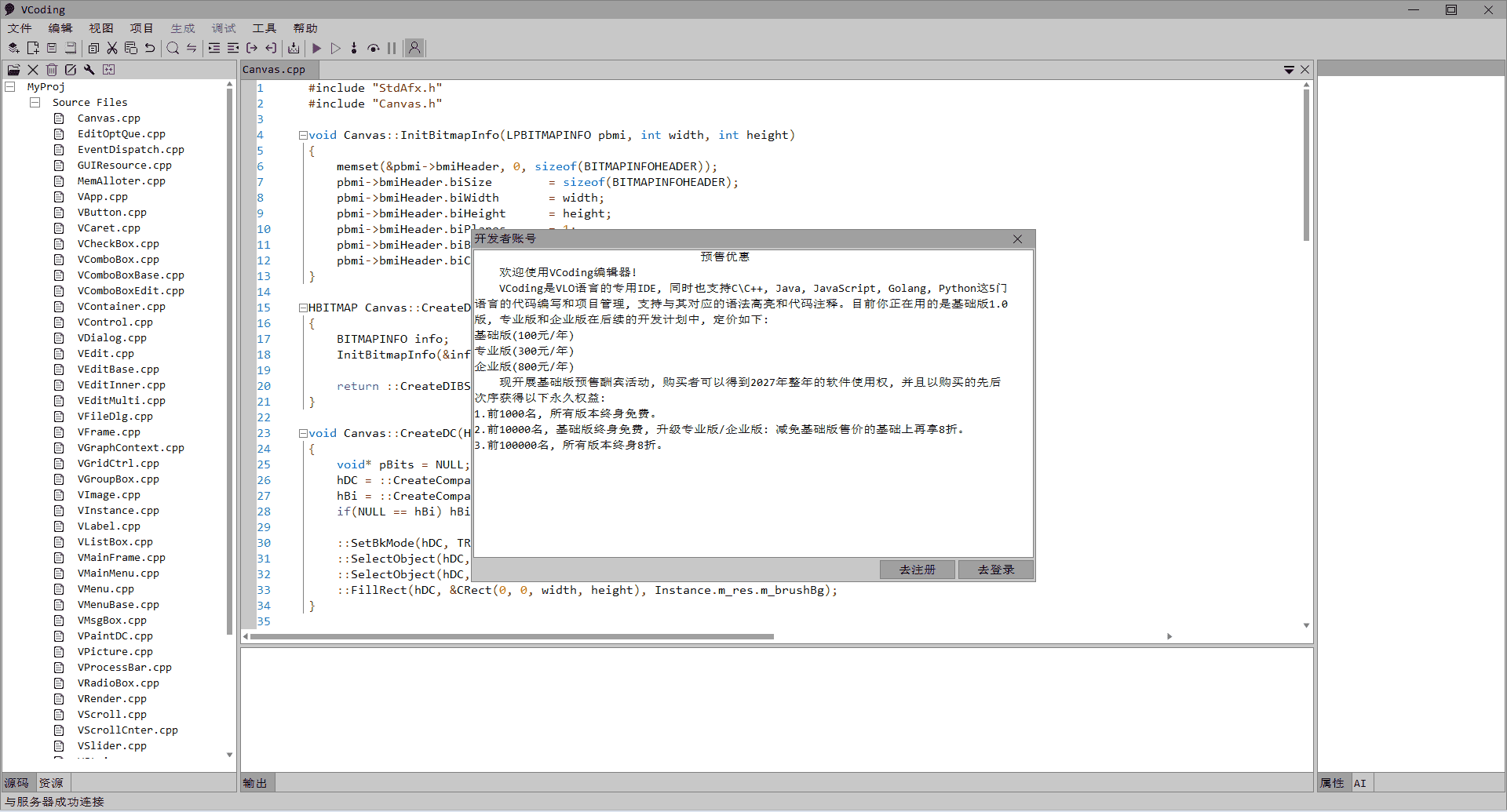The image size is (1507, 812).
Task: Click the save all toolbar icon
Action: point(71,48)
